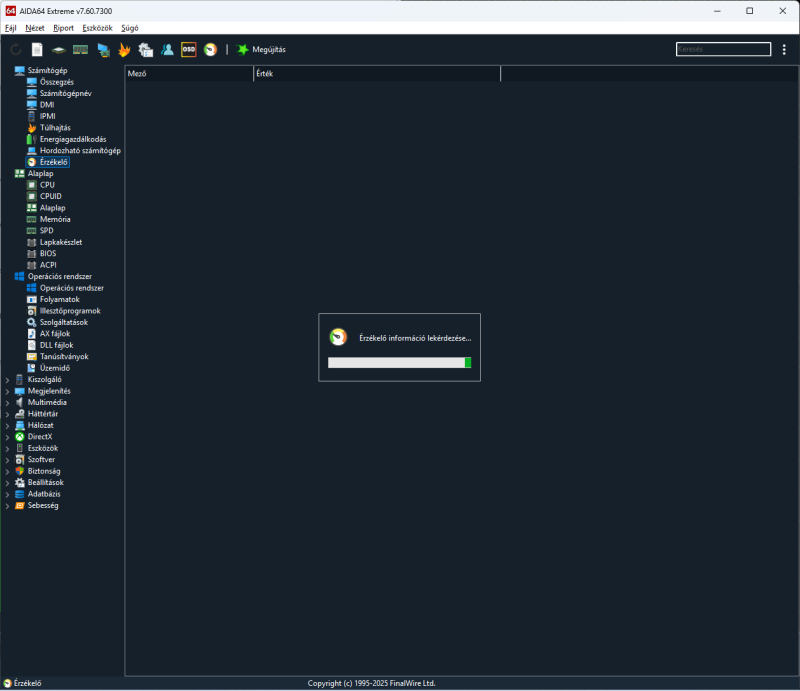
Task: Launch the system stability test flame icon
Action: [124, 50]
